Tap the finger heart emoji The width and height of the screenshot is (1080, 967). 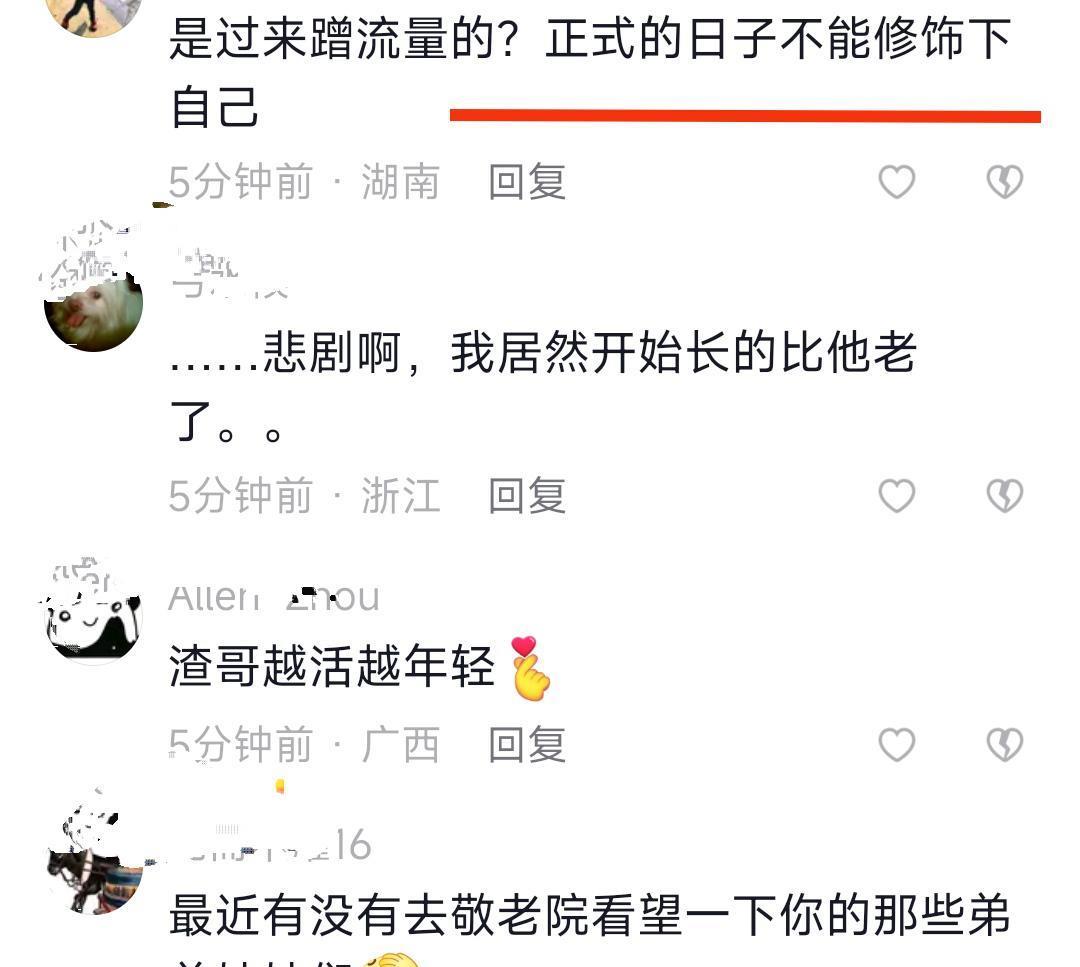click(530, 668)
